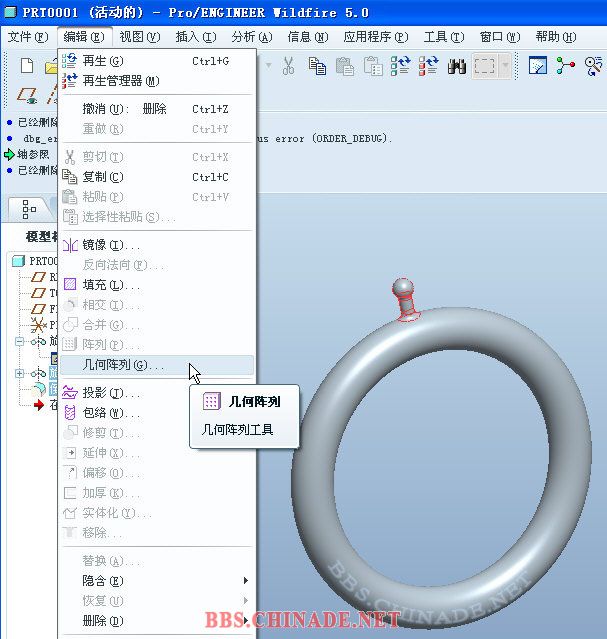Select the RIGHT datum plane tree item
The width and height of the screenshot is (607, 639).
(x=45, y=277)
